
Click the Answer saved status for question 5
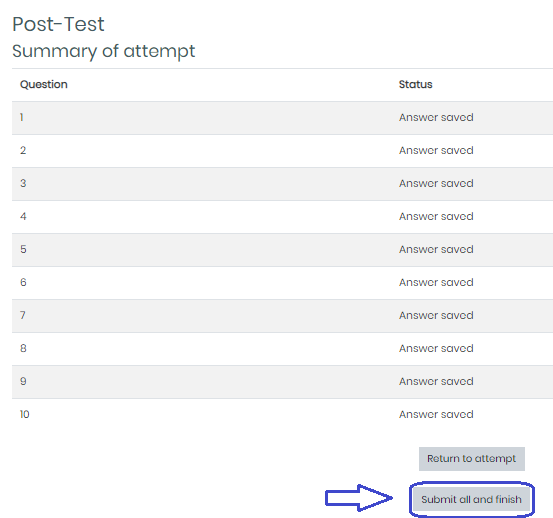tap(436, 249)
